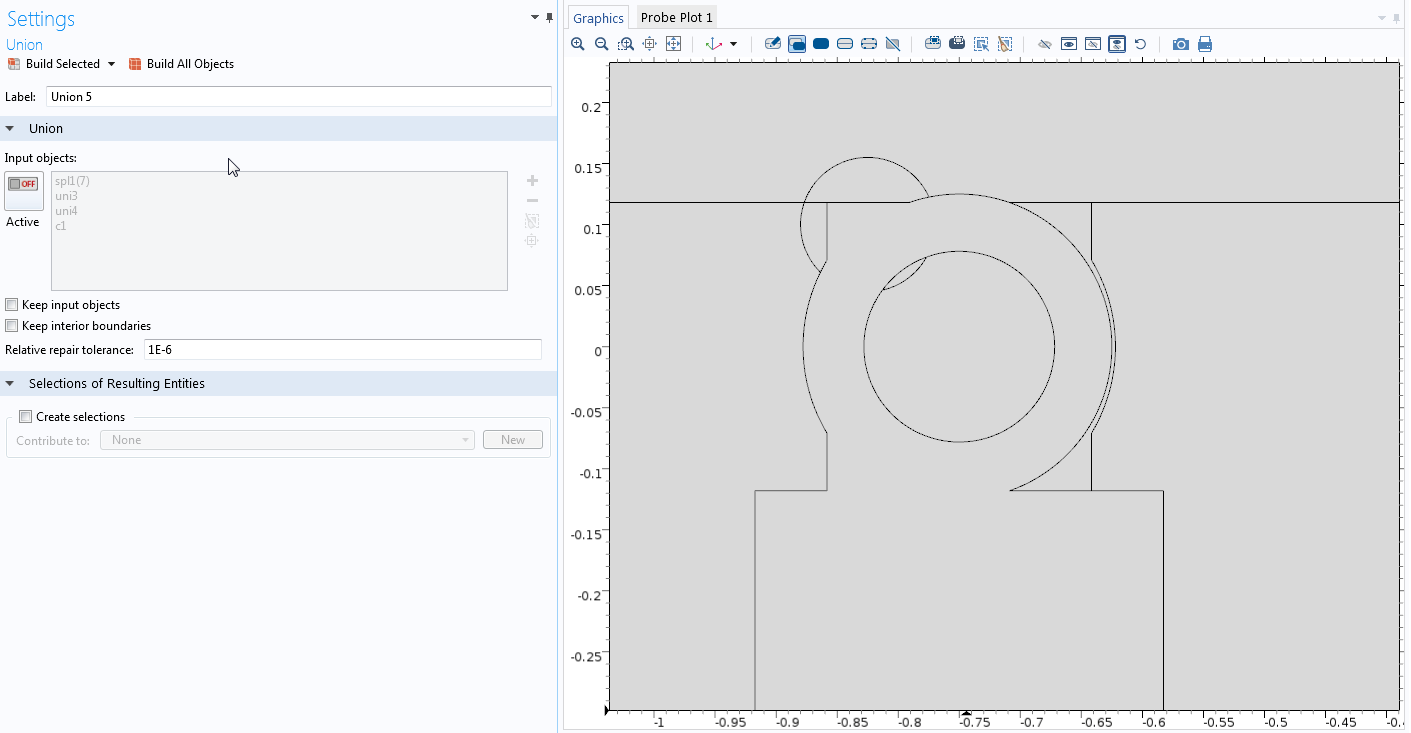Click the Zoom Out magnifier icon
The image size is (1411, 733).
(x=602, y=44)
